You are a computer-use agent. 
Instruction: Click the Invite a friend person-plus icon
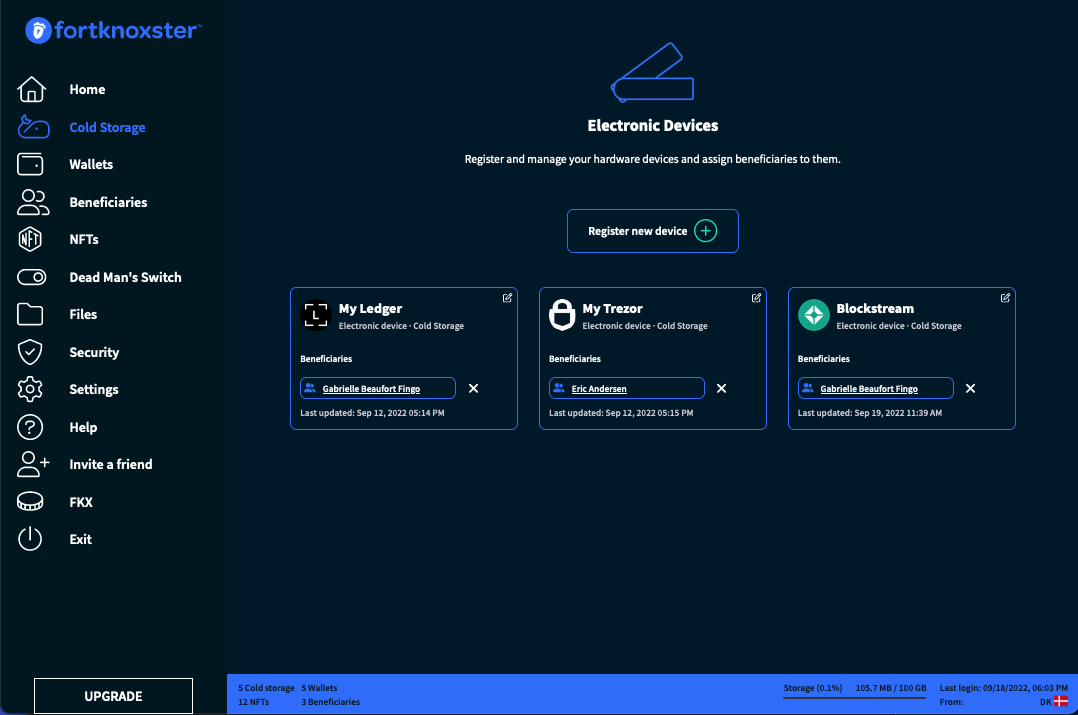[33, 464]
